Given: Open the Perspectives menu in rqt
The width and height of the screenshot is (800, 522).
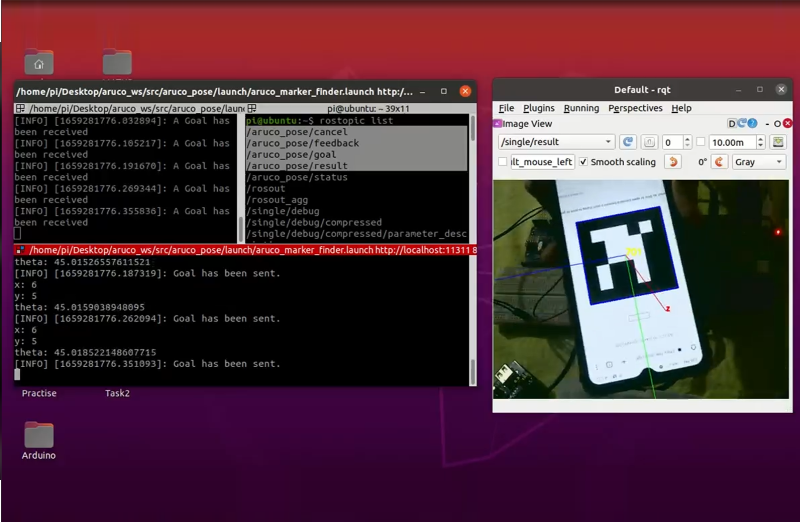Looking at the screenshot, I should pos(635,108).
